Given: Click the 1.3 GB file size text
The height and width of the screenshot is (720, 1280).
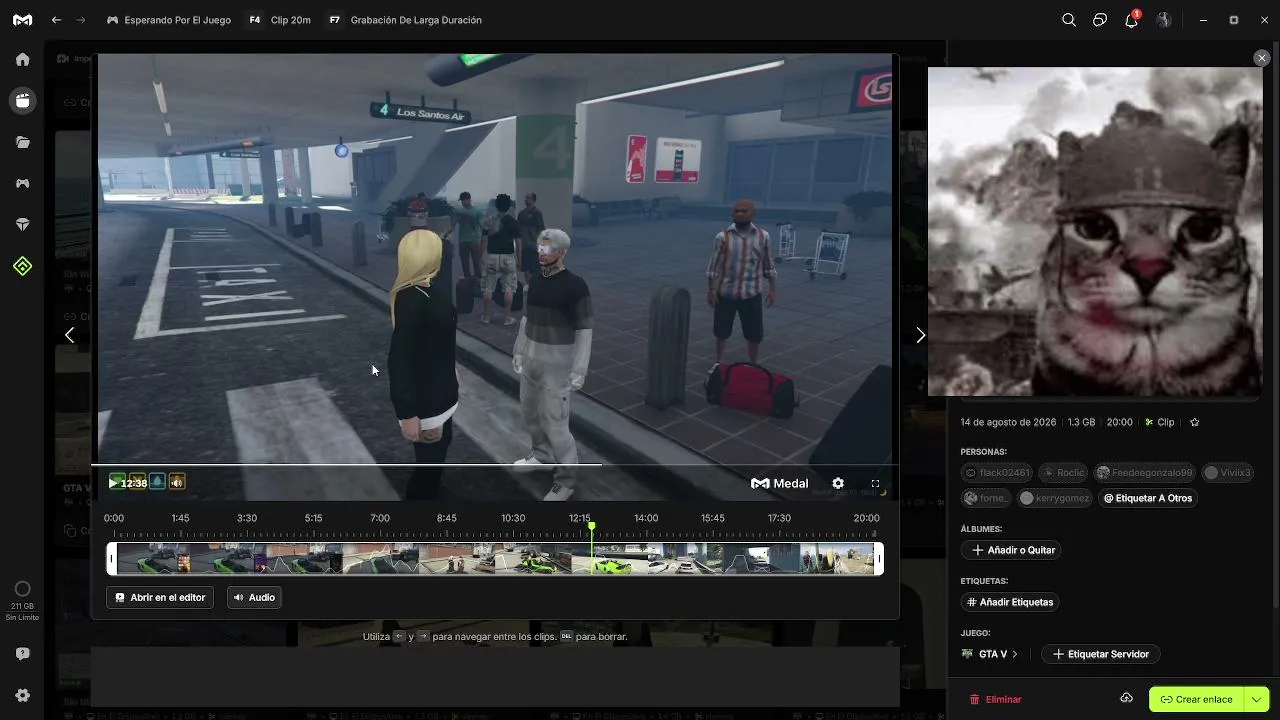Looking at the screenshot, I should [x=1082, y=422].
